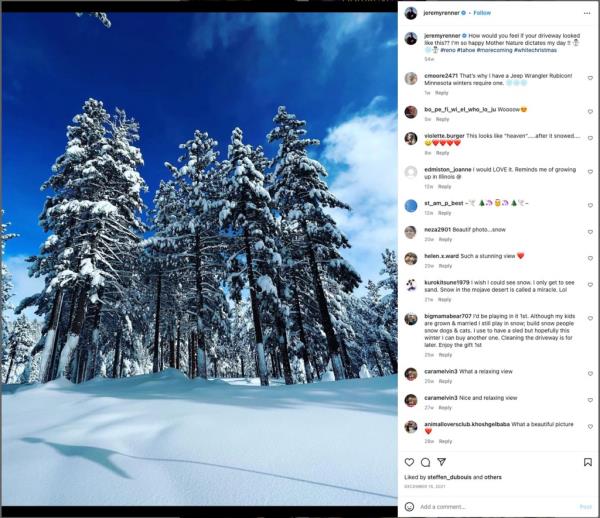Open cmoore2471's avatar

coord(411,78)
